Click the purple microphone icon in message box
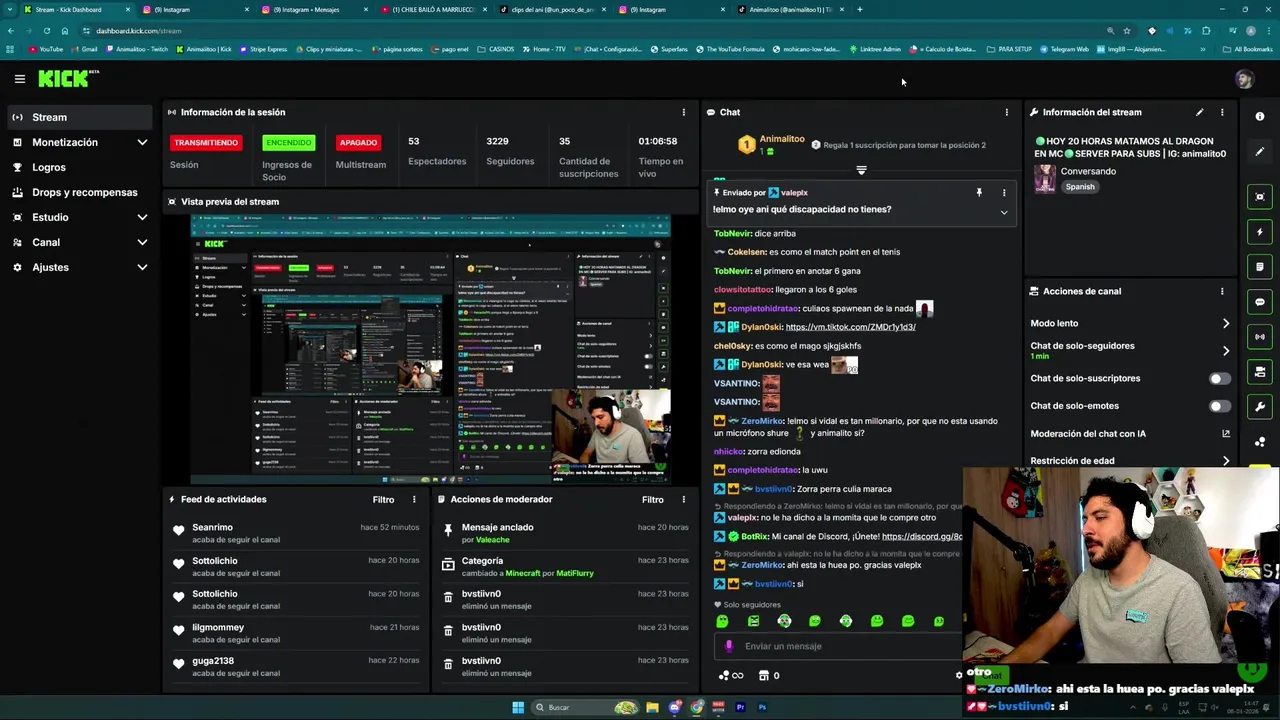Viewport: 1280px width, 720px height. pos(729,646)
